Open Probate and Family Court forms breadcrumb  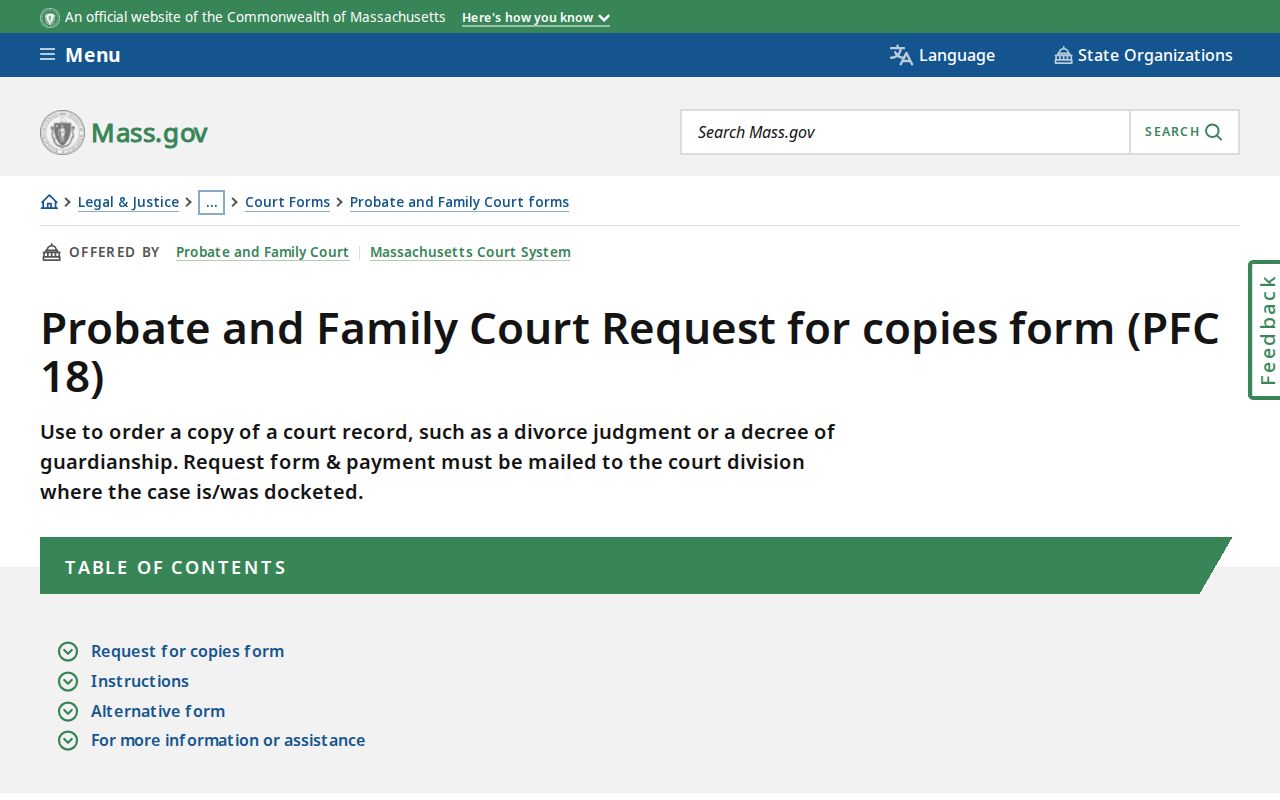coord(459,202)
